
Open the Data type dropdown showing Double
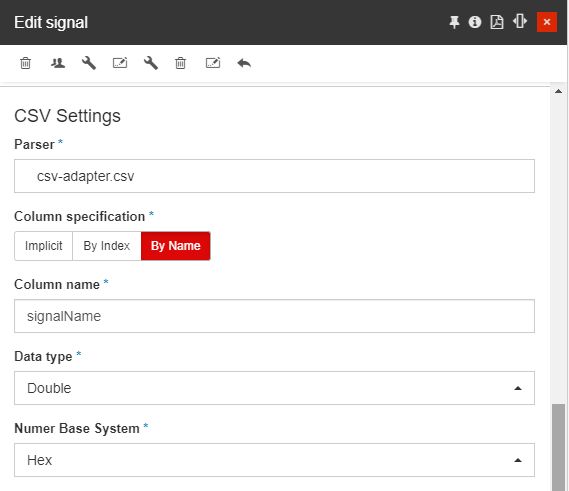(274, 388)
